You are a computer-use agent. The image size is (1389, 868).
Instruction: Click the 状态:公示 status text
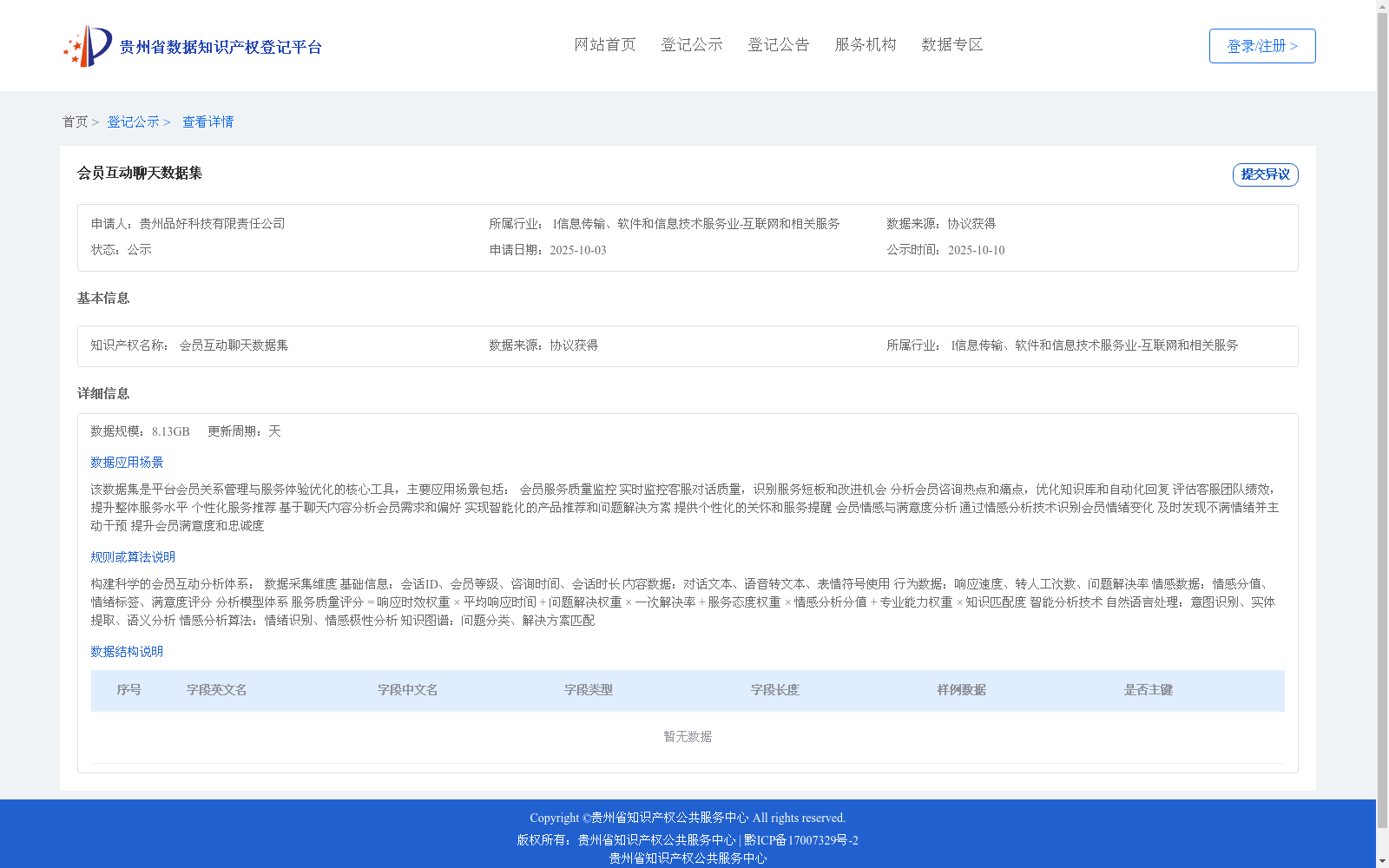[x=122, y=250]
